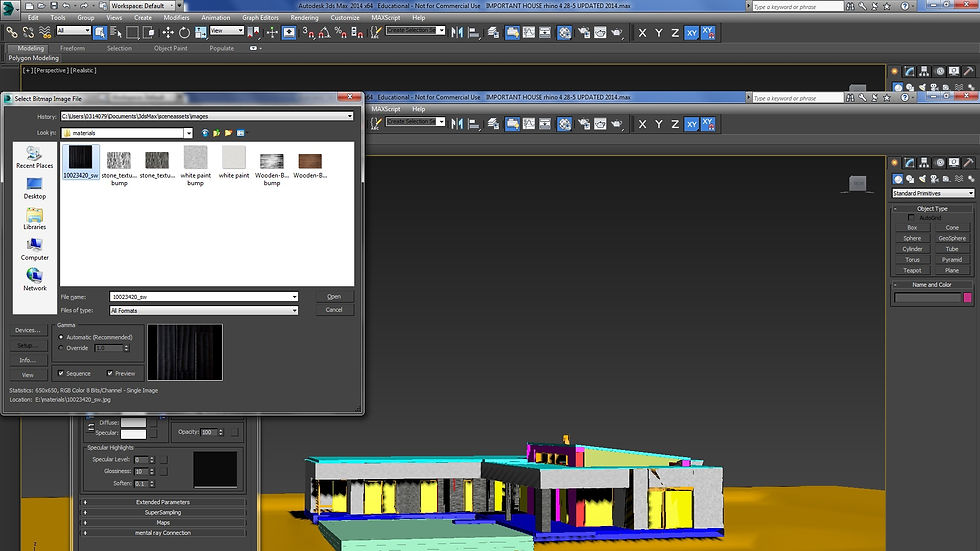This screenshot has height=551, width=980.
Task: Click the pink object color swatch
Action: coord(967,297)
